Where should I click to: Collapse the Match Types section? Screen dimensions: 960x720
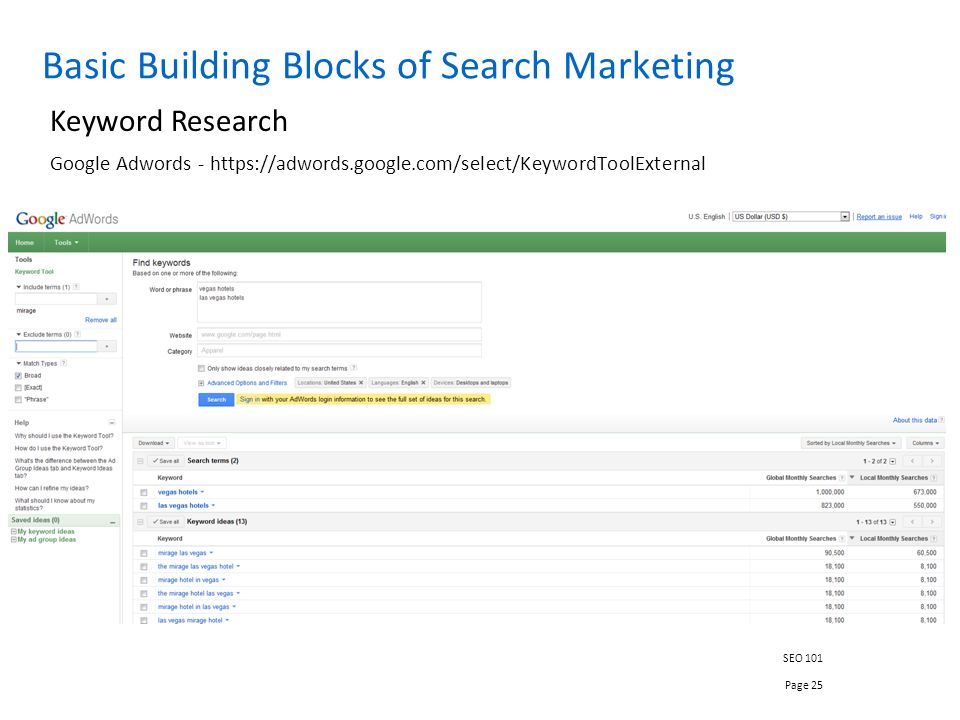point(19,363)
